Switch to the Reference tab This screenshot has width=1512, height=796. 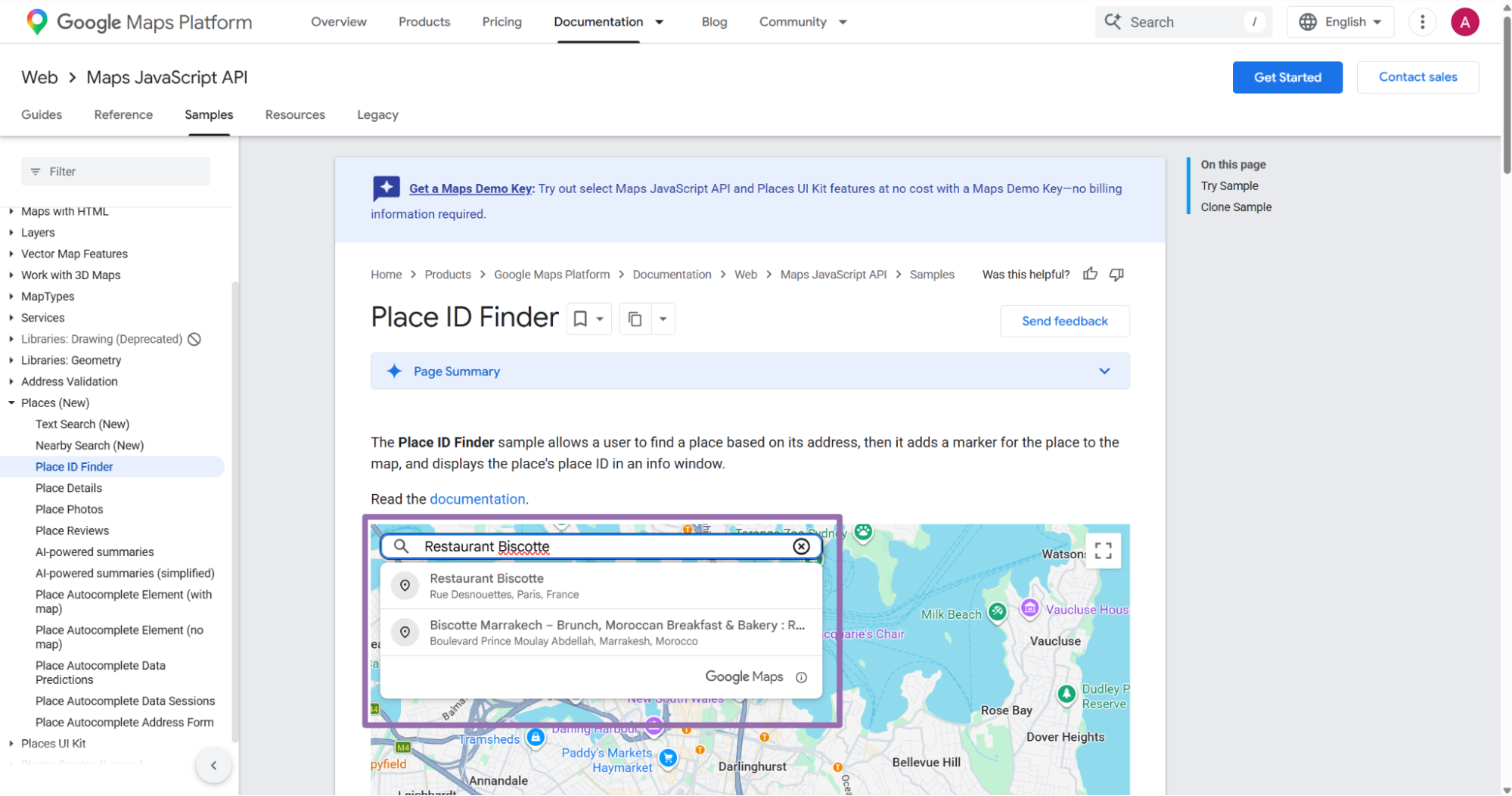123,114
